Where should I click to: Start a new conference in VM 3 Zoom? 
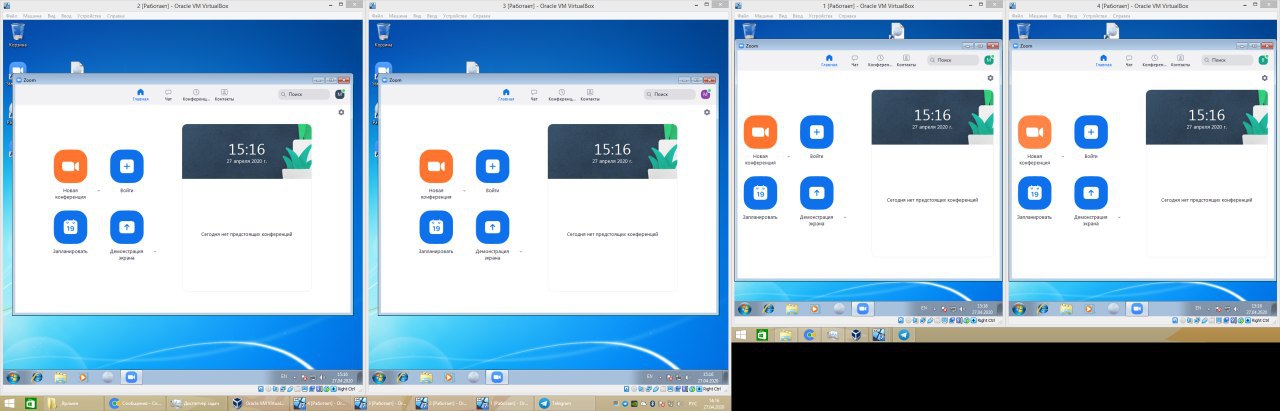tap(436, 166)
